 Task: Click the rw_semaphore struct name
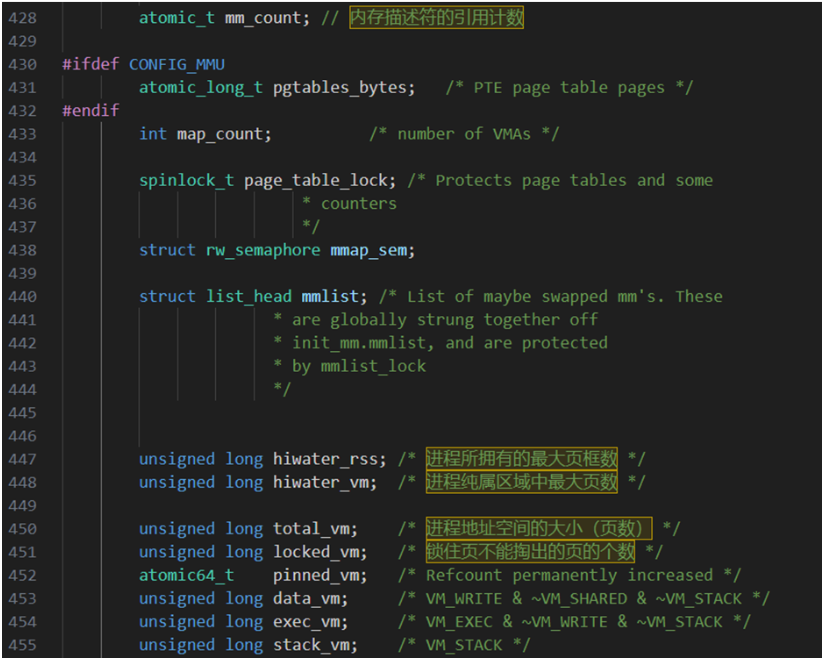(x=263, y=250)
